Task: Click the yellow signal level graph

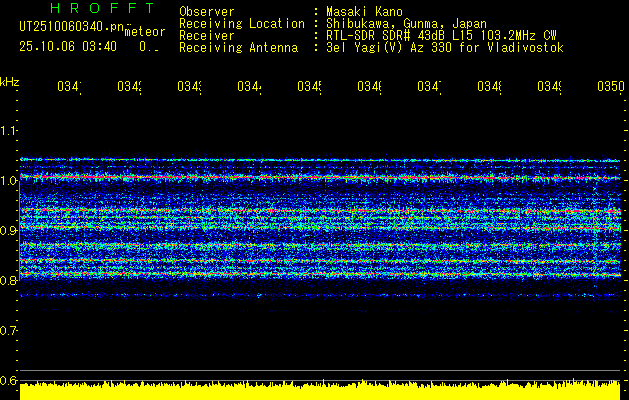Action: tap(320, 390)
